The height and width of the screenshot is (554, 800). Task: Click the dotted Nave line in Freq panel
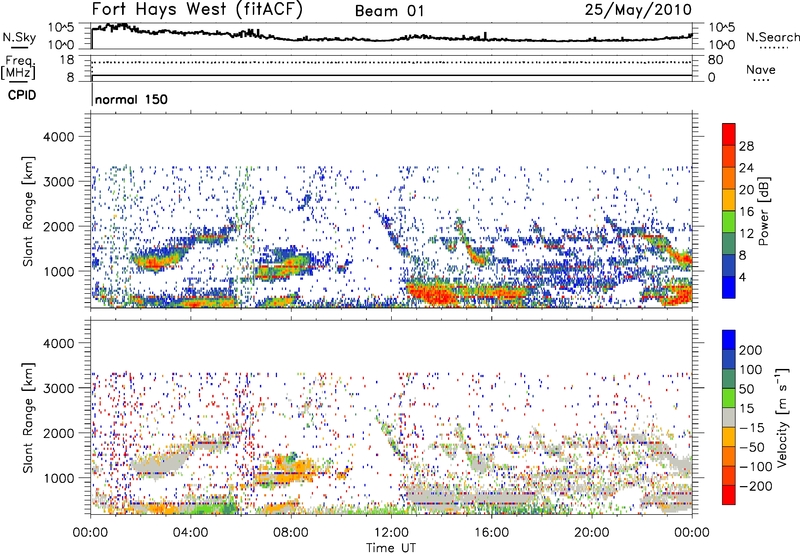pyautogui.click(x=392, y=62)
